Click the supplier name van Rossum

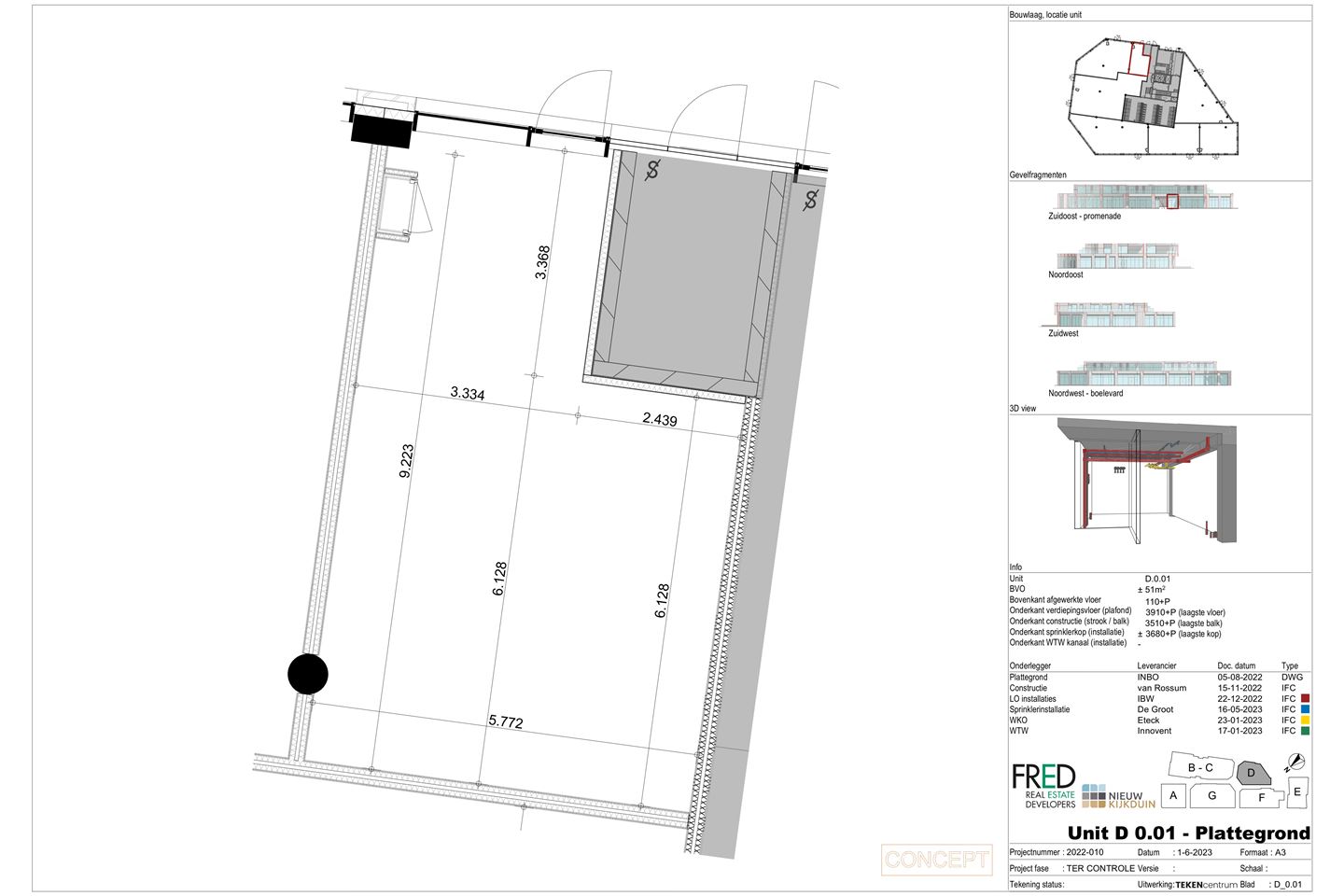point(1162,688)
